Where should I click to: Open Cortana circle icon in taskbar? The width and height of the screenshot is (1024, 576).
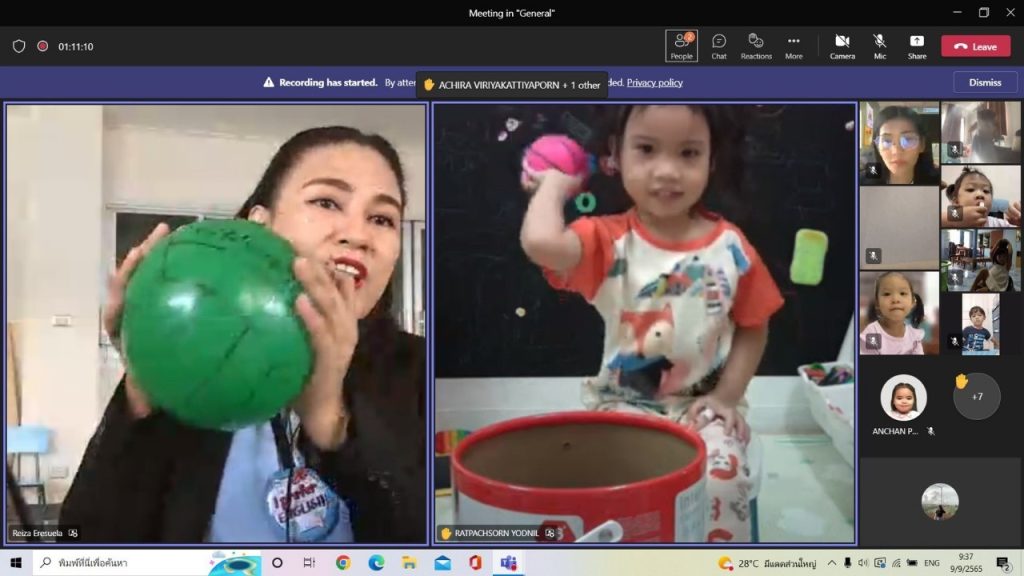277,562
